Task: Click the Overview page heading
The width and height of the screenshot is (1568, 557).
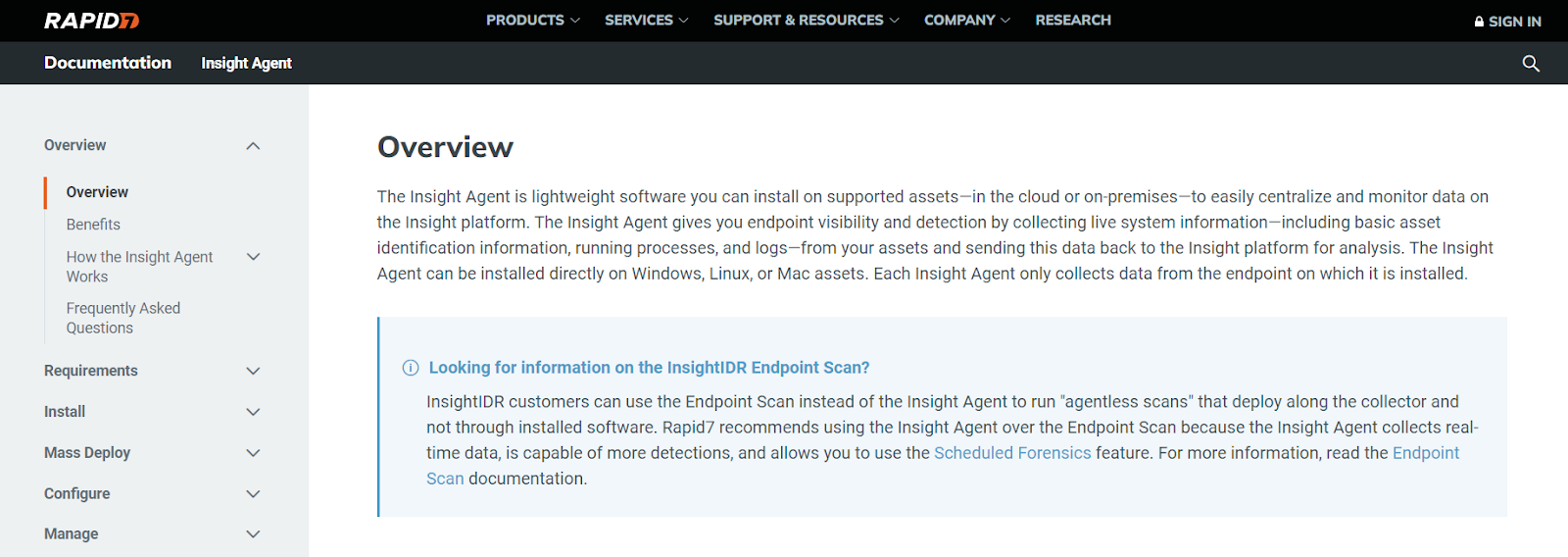Action: [445, 147]
